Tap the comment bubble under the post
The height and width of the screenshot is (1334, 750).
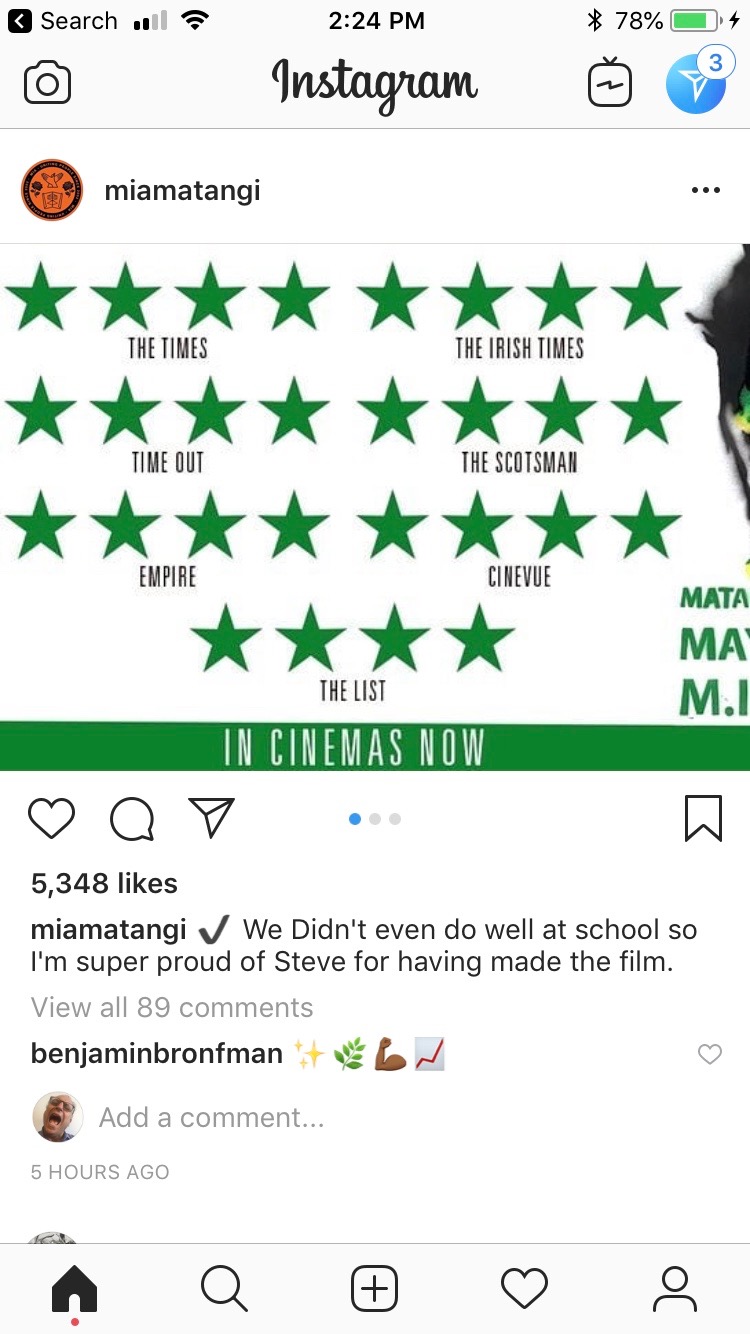(x=132, y=819)
